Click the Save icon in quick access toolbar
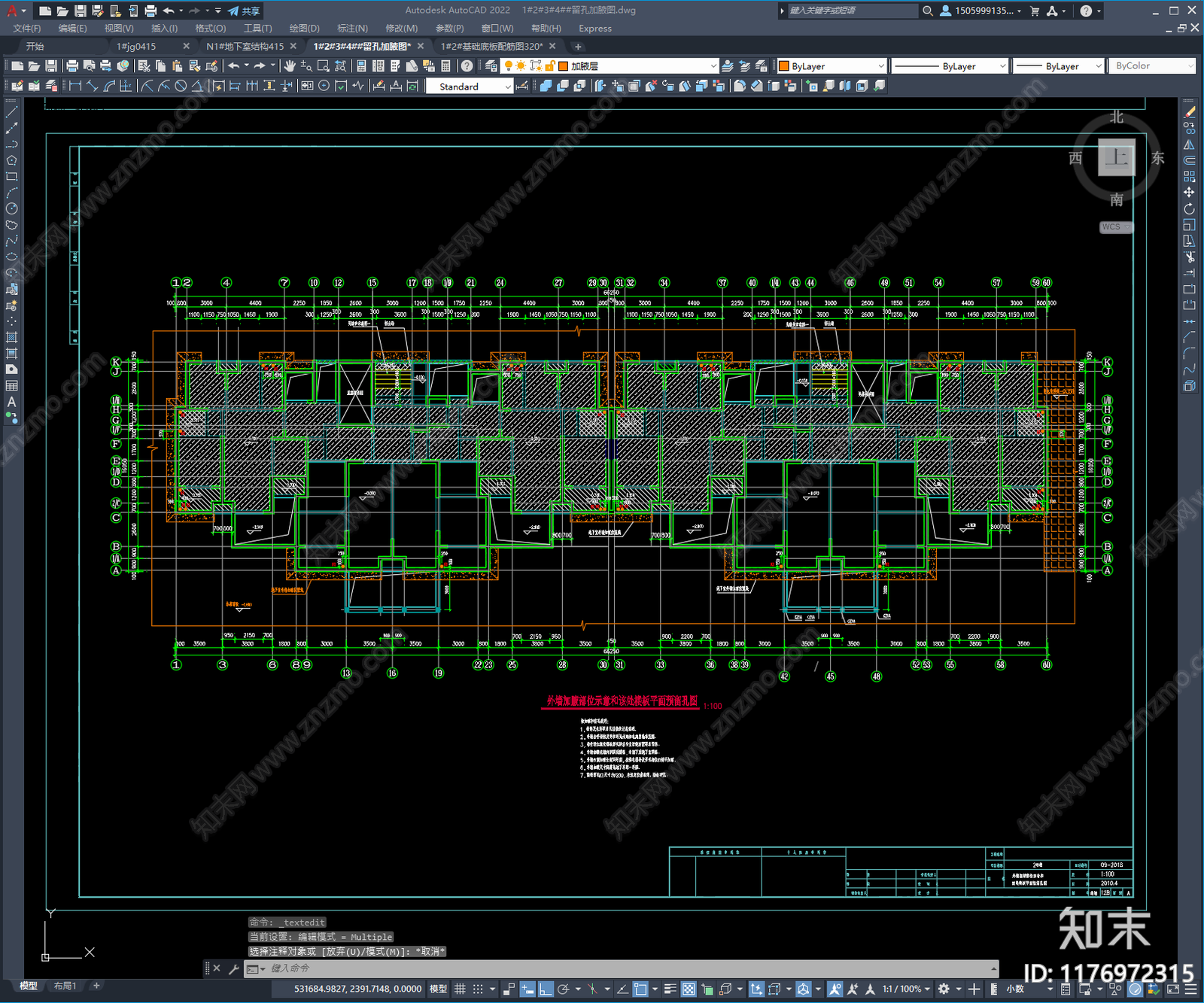The width and height of the screenshot is (1204, 1003). pos(81,11)
